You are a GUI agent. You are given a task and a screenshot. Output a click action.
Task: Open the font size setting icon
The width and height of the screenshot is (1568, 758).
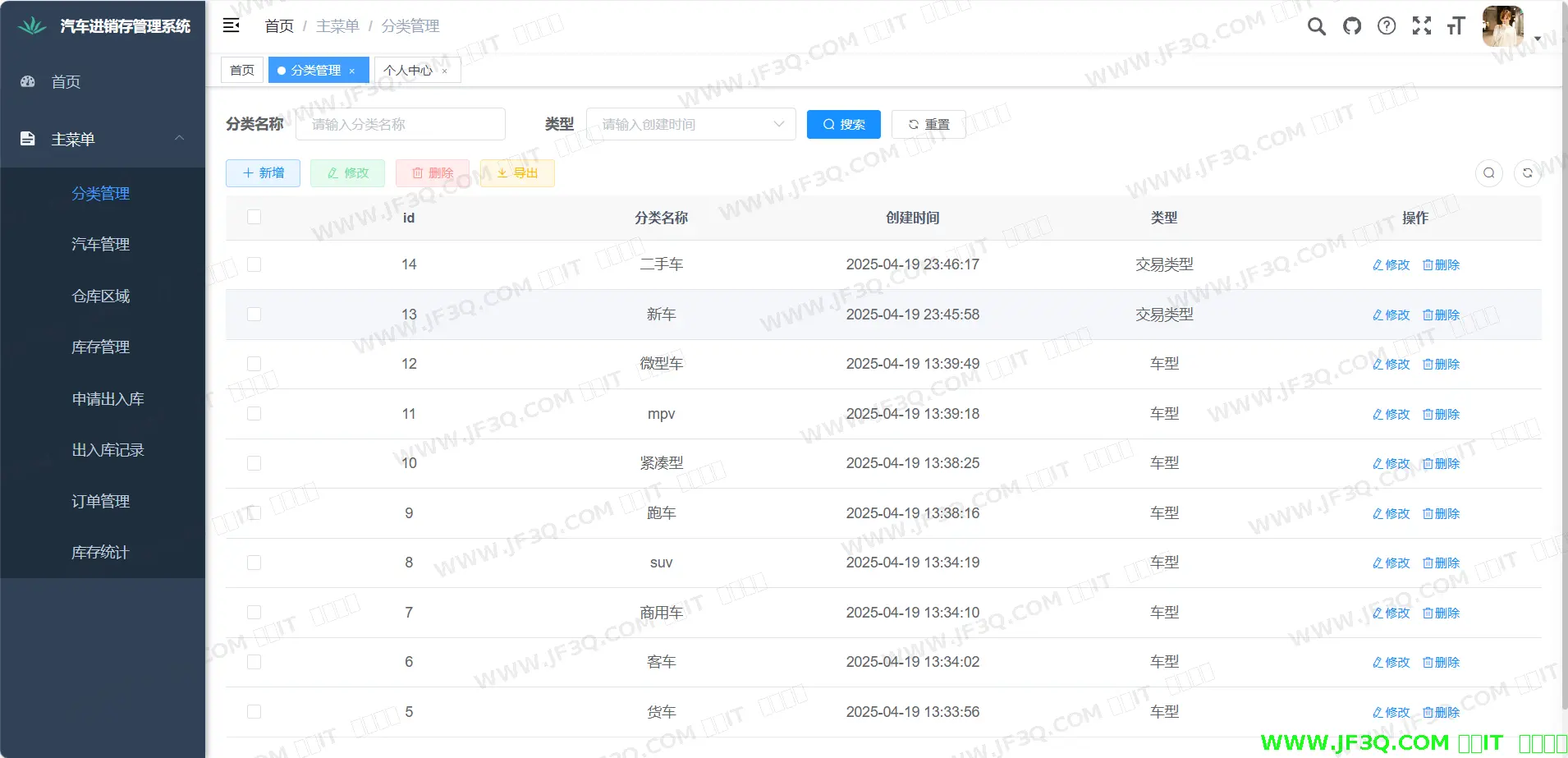[1456, 26]
